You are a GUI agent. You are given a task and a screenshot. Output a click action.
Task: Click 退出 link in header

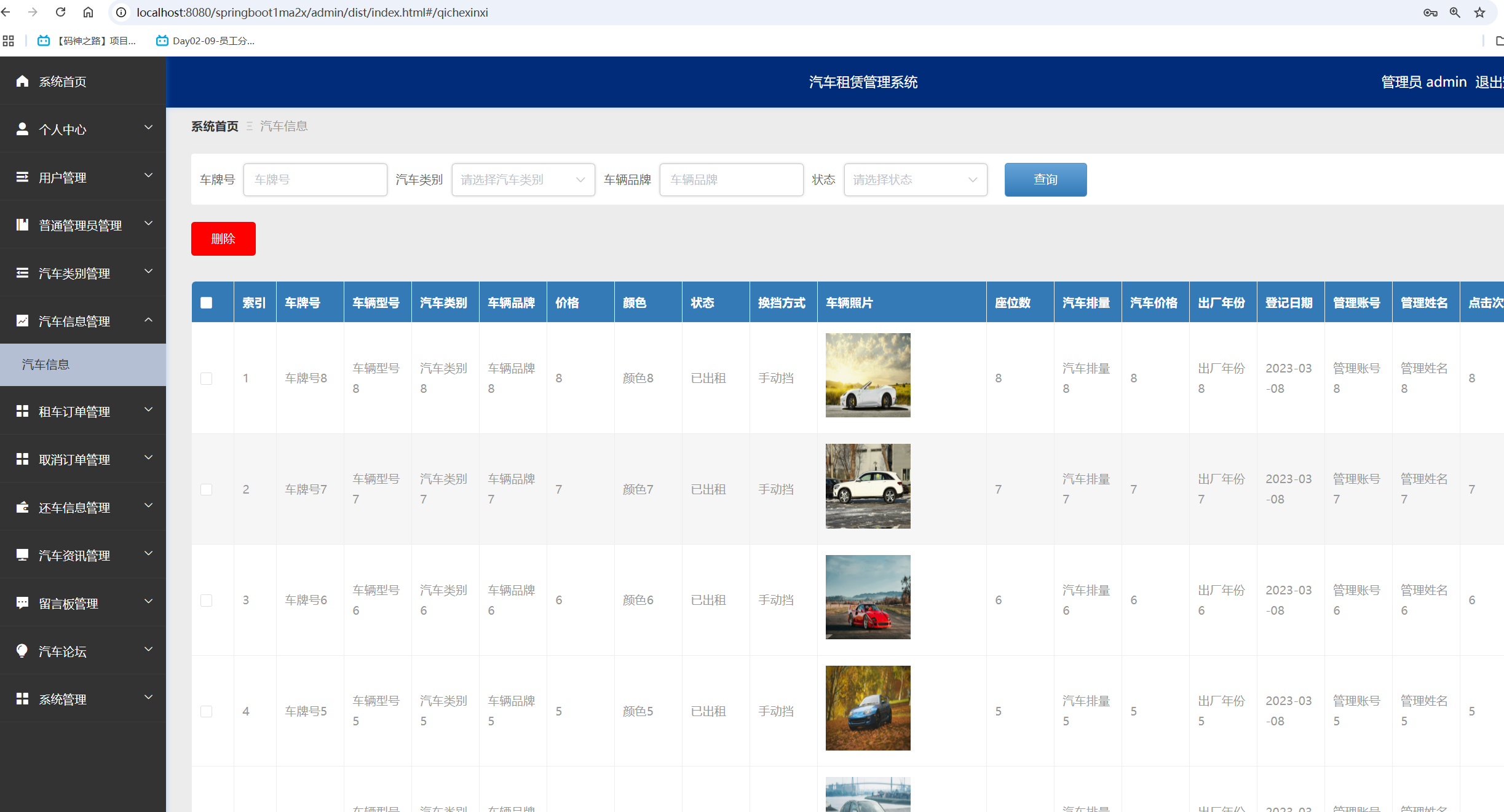(1489, 82)
